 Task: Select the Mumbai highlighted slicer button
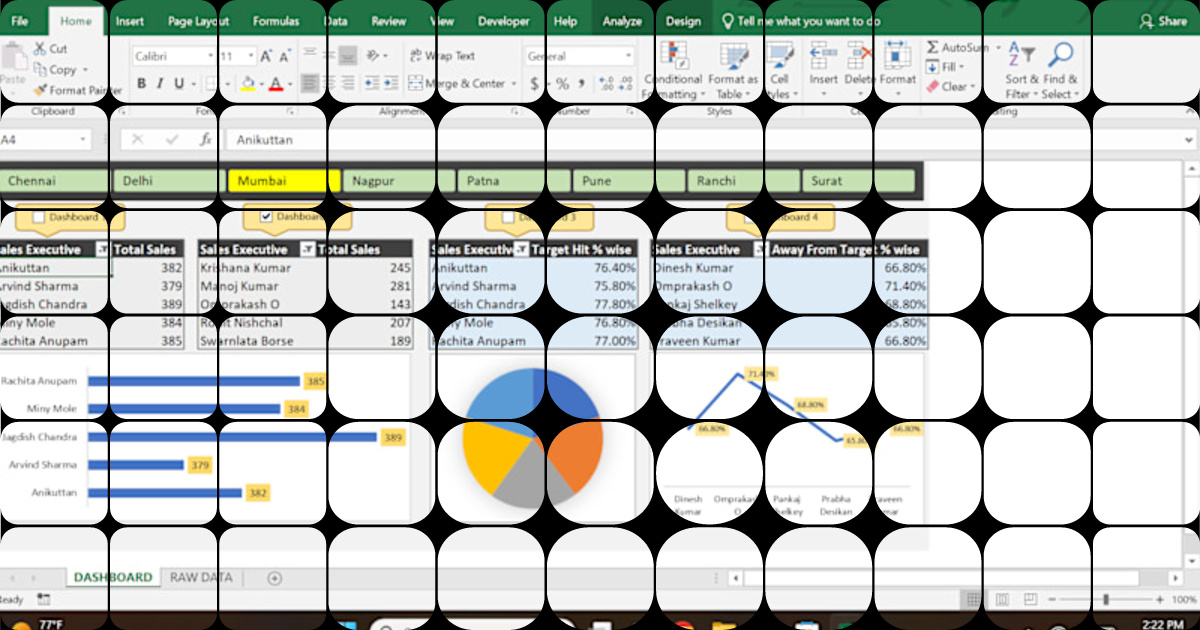coord(283,181)
